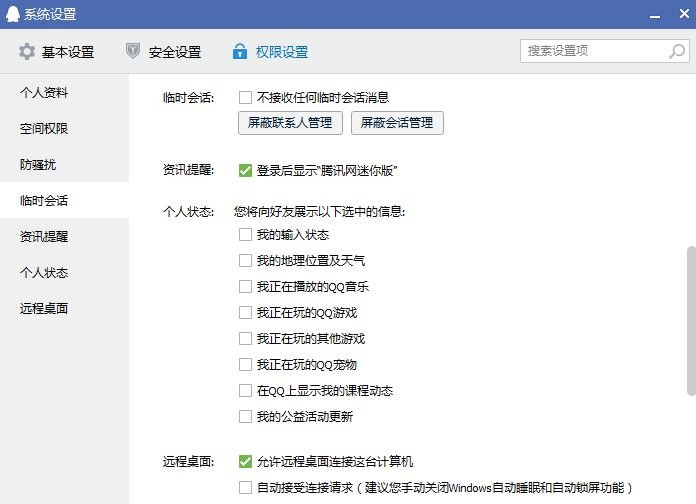The height and width of the screenshot is (504, 696).
Task: Open 屏蔽会话管理 button
Action: [397, 123]
